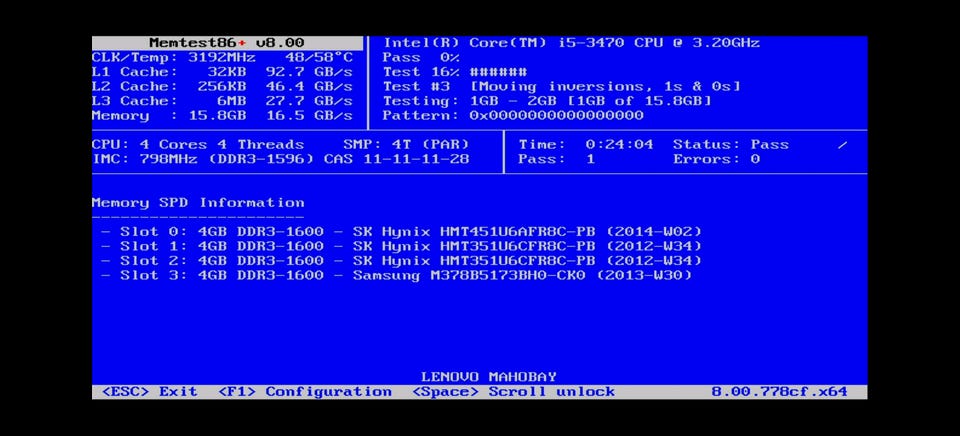Click the Time: 0:24:04 readout
960x436 pixels.
tap(585, 145)
